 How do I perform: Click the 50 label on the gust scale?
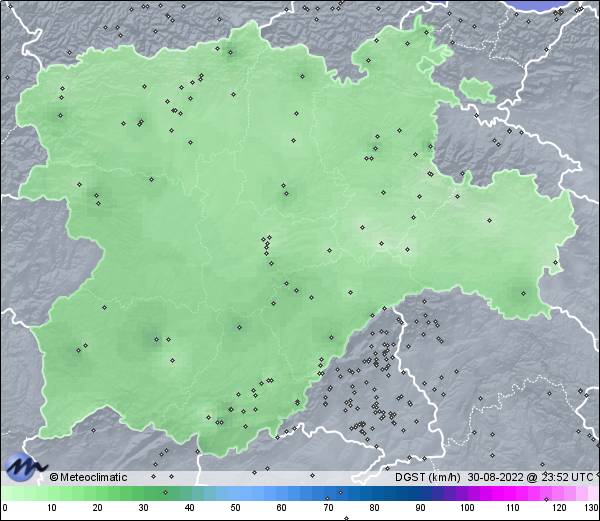235,508
